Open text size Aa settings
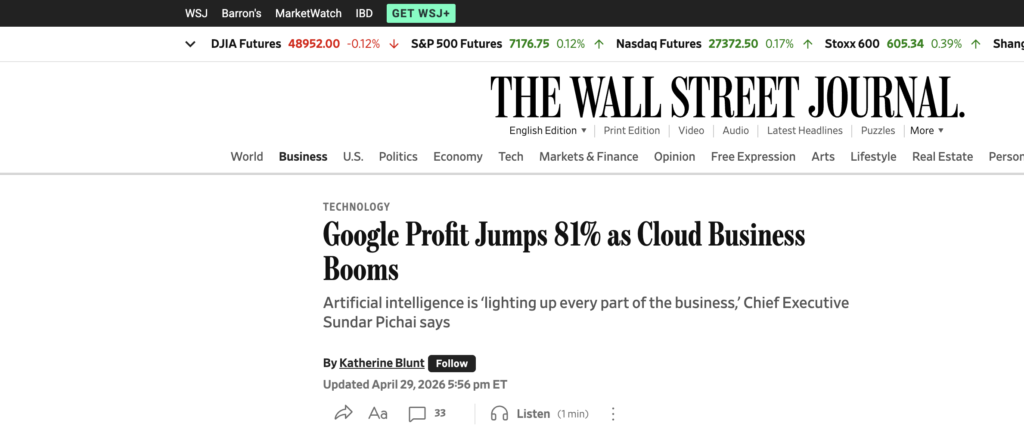This screenshot has width=1024, height=442. point(378,413)
